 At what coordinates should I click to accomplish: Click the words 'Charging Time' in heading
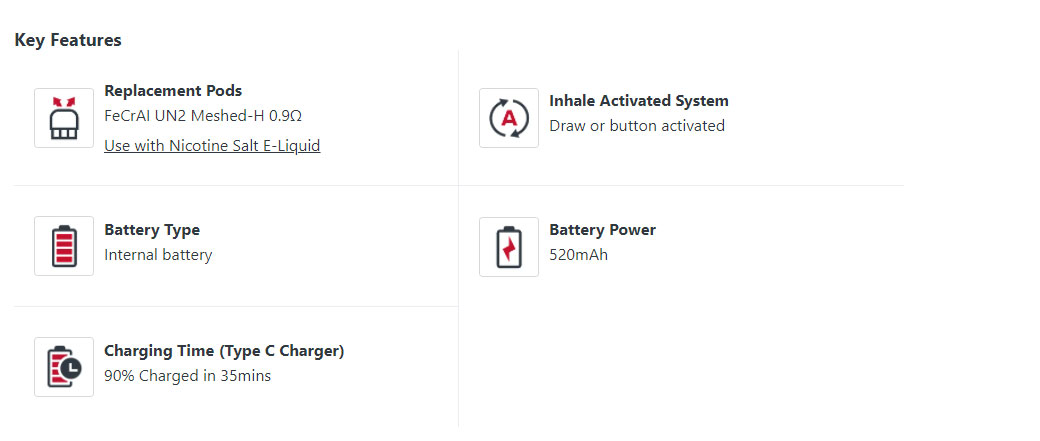pyautogui.click(x=159, y=351)
